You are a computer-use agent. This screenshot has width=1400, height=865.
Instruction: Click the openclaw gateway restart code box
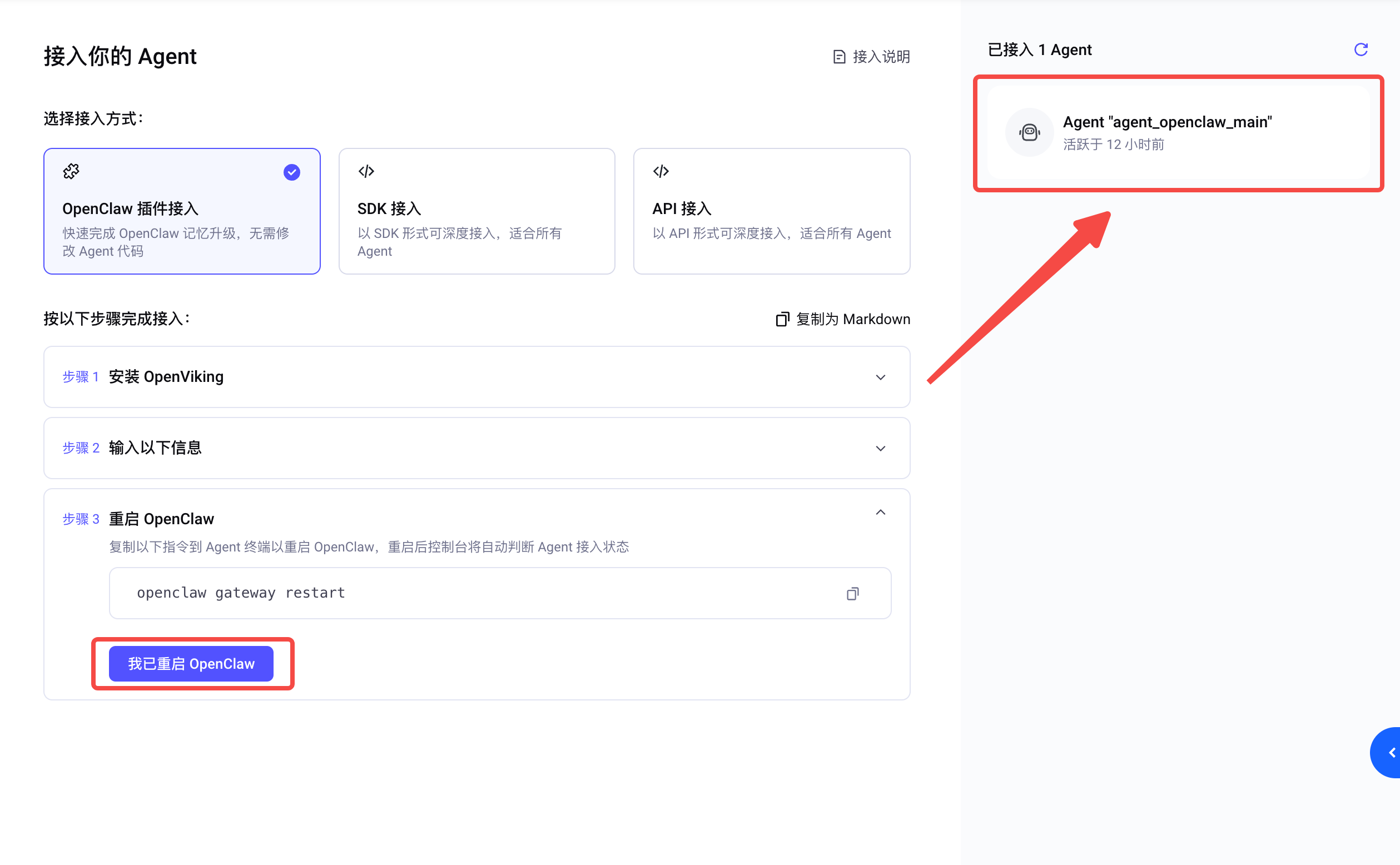pyautogui.click(x=500, y=593)
